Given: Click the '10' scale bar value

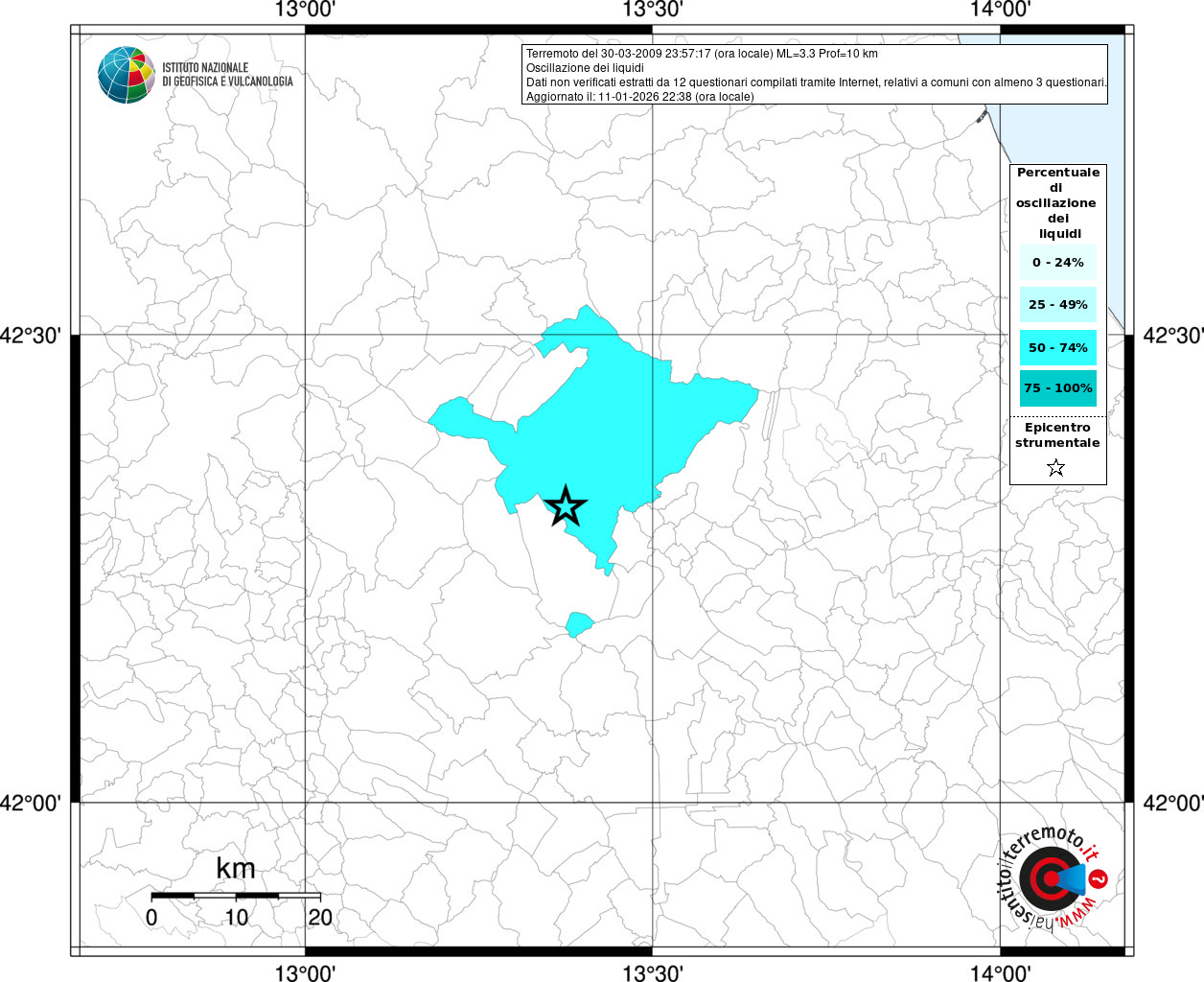Looking at the screenshot, I should [236, 917].
